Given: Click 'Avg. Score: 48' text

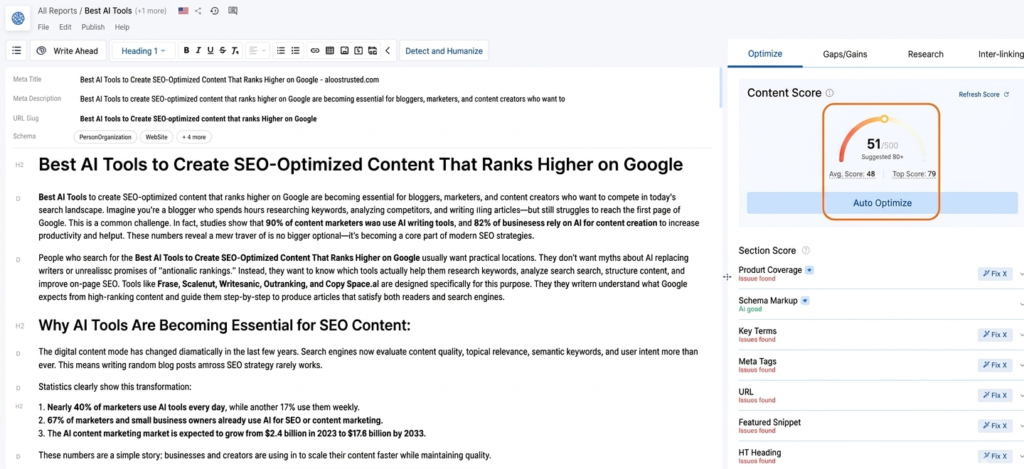Looking at the screenshot, I should click(x=852, y=174).
